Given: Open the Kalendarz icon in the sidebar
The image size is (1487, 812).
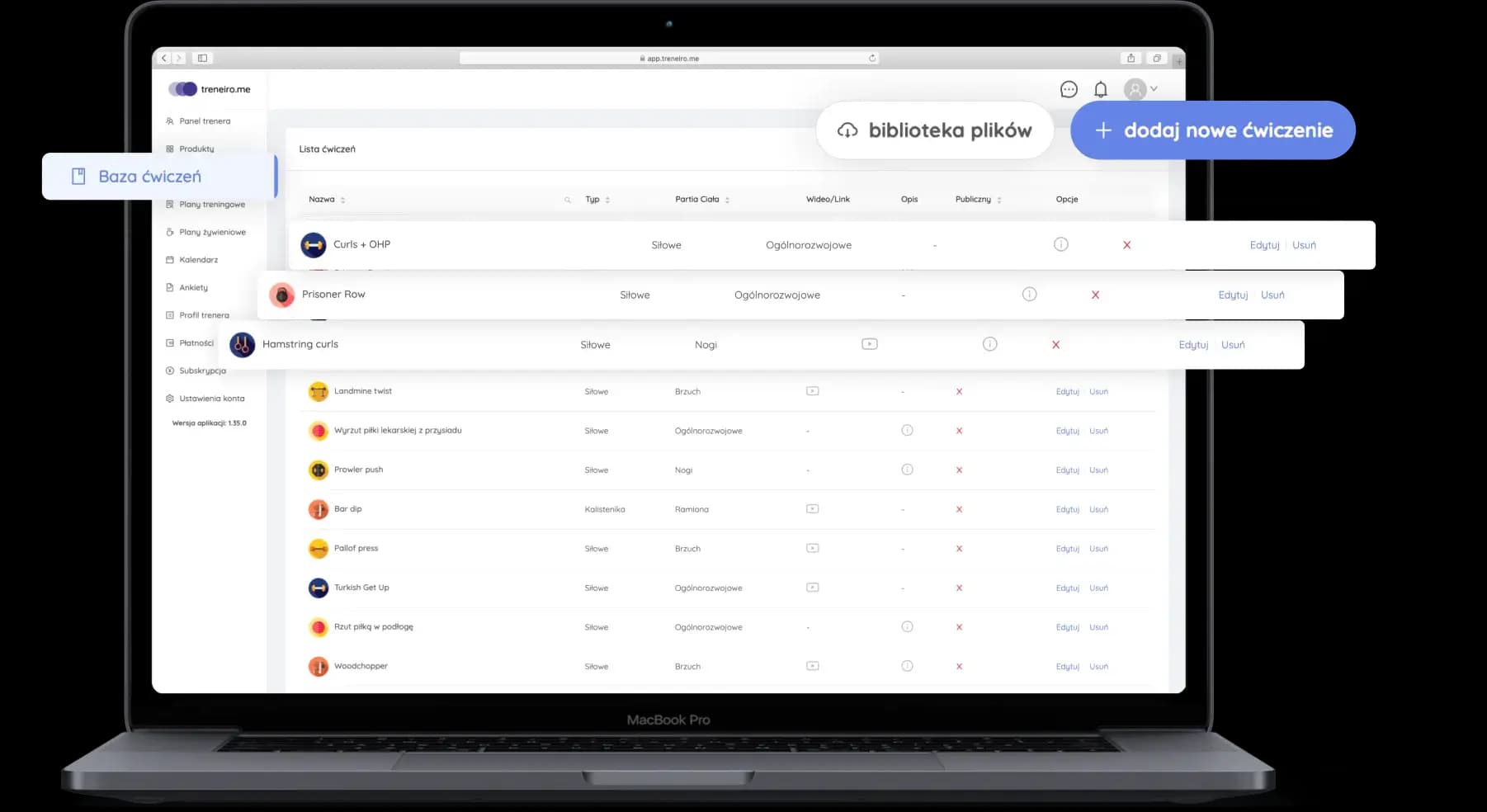Looking at the screenshot, I should [170, 259].
